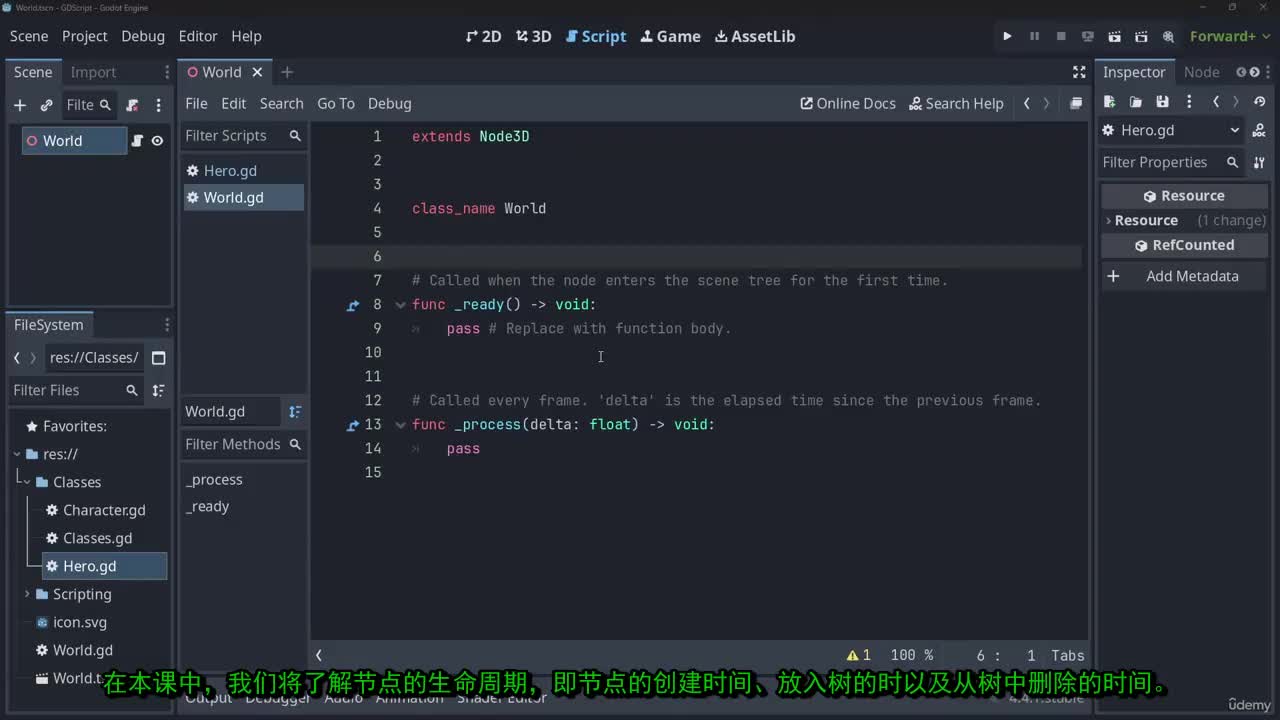
Task: Show the script warnings indicator
Action: [x=858, y=655]
